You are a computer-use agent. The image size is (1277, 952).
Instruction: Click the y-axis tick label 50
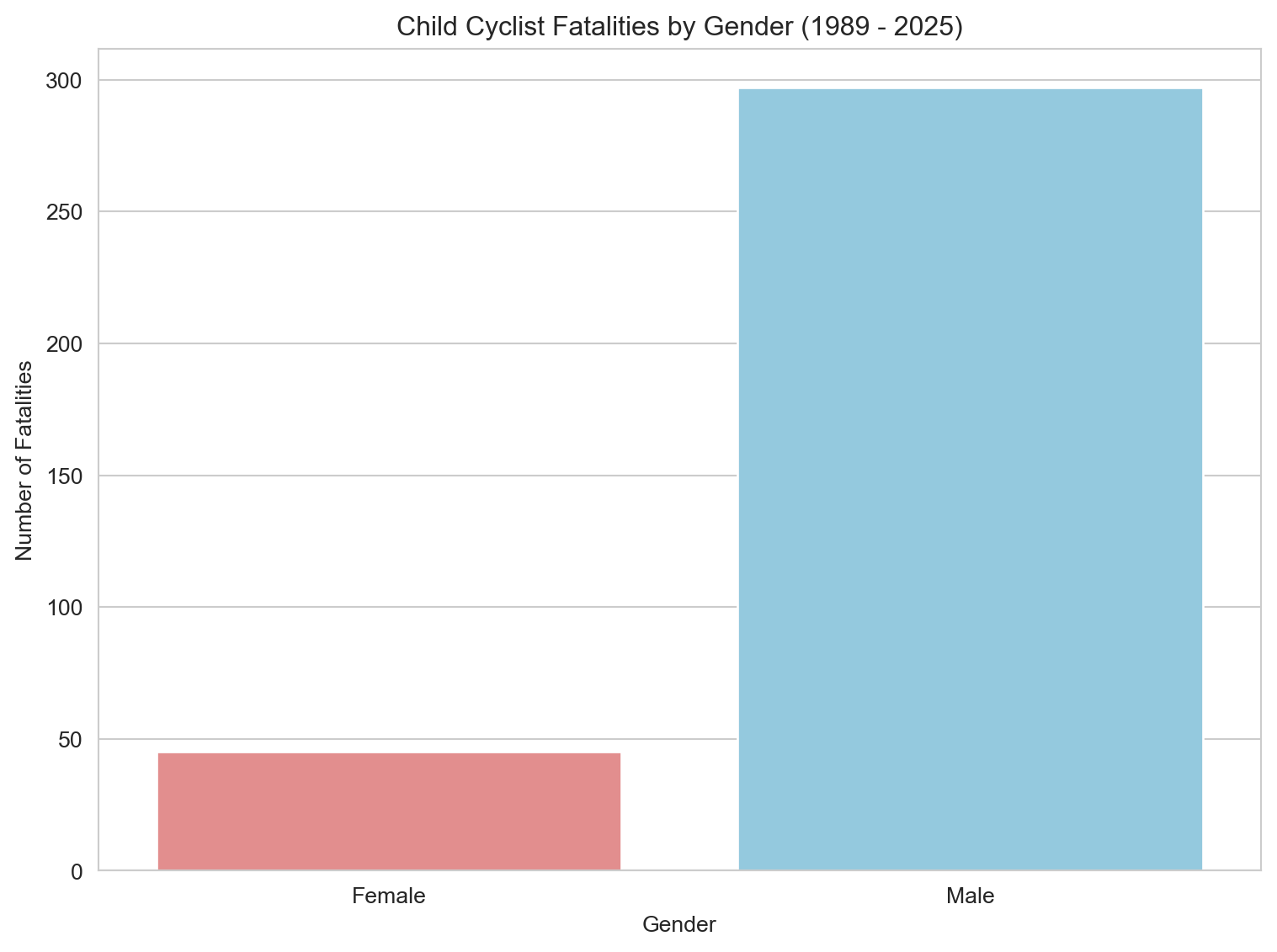click(x=71, y=739)
